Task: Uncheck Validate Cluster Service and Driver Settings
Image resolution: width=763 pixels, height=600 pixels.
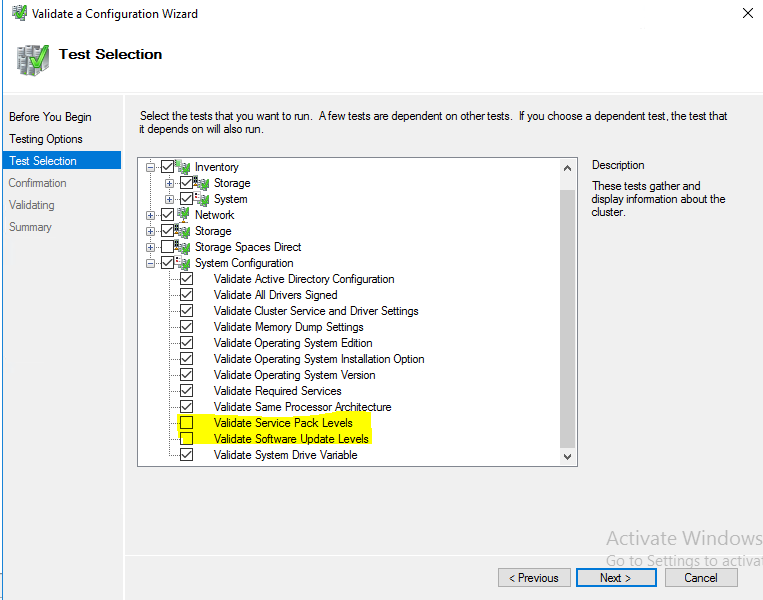Action: (x=186, y=310)
